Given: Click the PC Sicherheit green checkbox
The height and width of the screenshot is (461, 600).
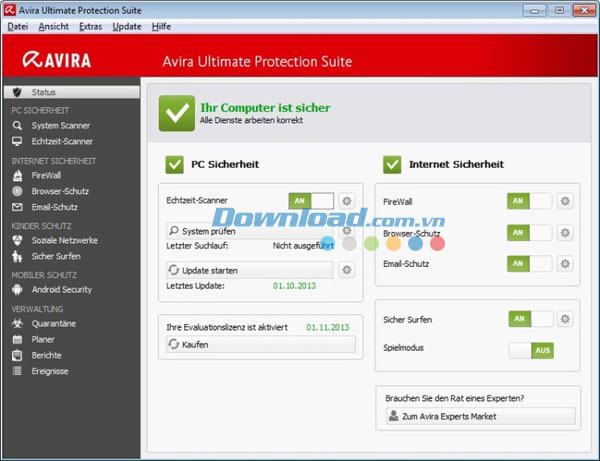Looking at the screenshot, I should tap(174, 165).
